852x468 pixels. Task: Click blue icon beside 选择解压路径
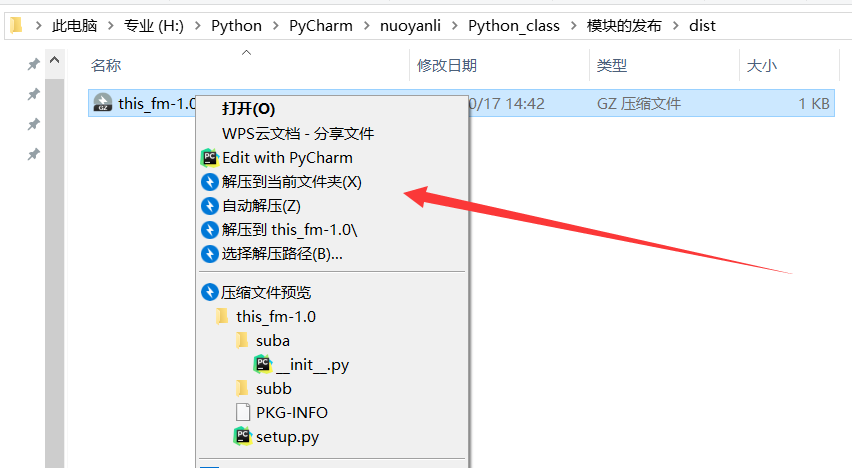[x=209, y=253]
